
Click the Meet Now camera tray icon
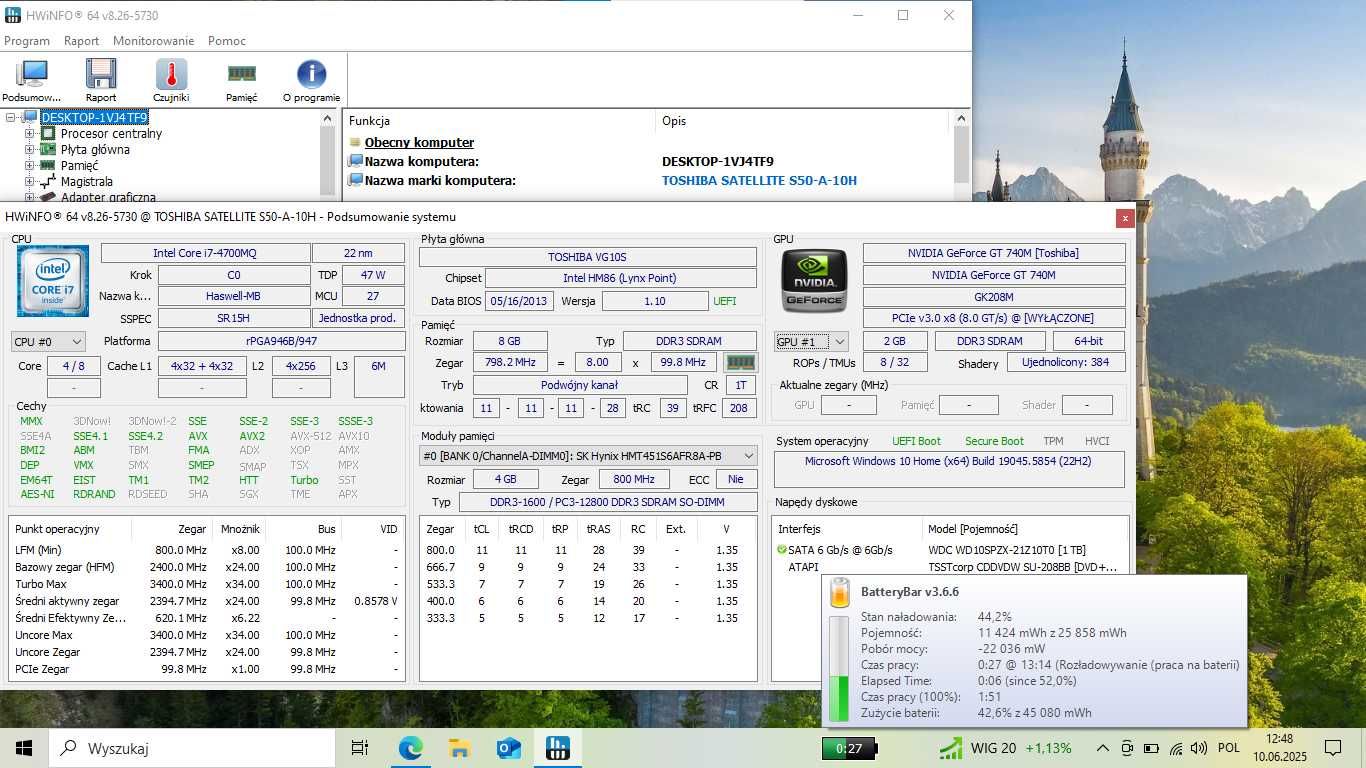[1127, 748]
